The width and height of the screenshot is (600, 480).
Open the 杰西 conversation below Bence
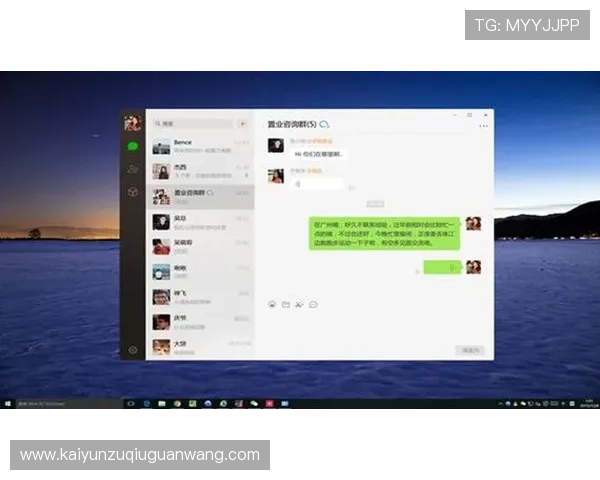200,171
